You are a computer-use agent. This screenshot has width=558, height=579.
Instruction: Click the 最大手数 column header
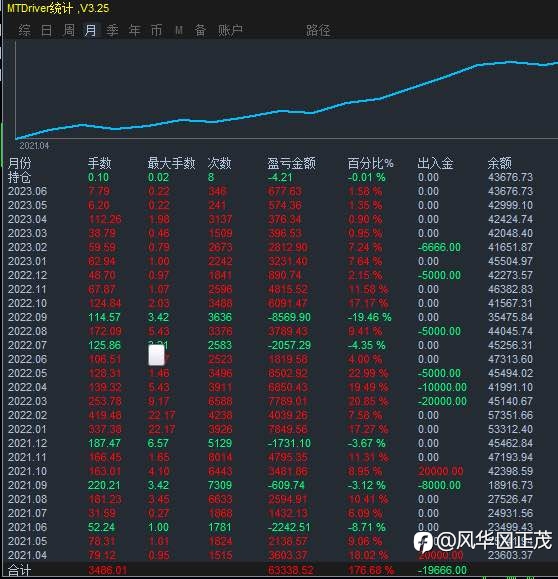[x=171, y=163]
